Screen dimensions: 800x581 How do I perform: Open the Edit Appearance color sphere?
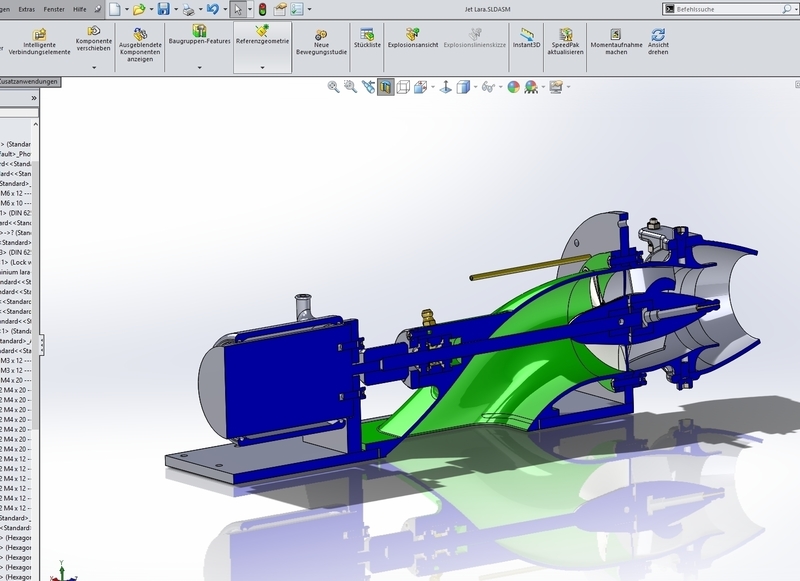512,89
